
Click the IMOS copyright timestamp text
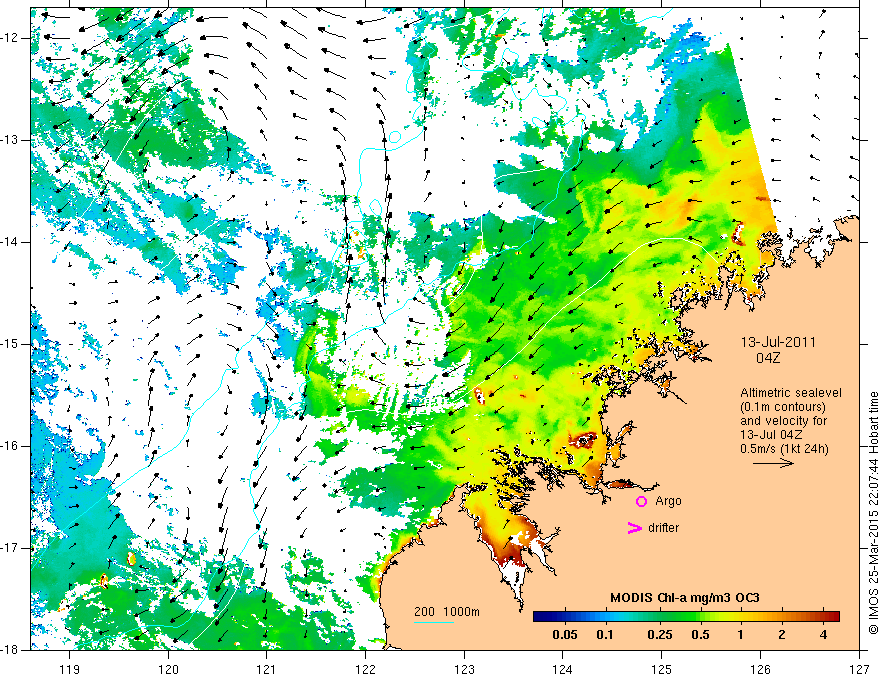pos(873,513)
